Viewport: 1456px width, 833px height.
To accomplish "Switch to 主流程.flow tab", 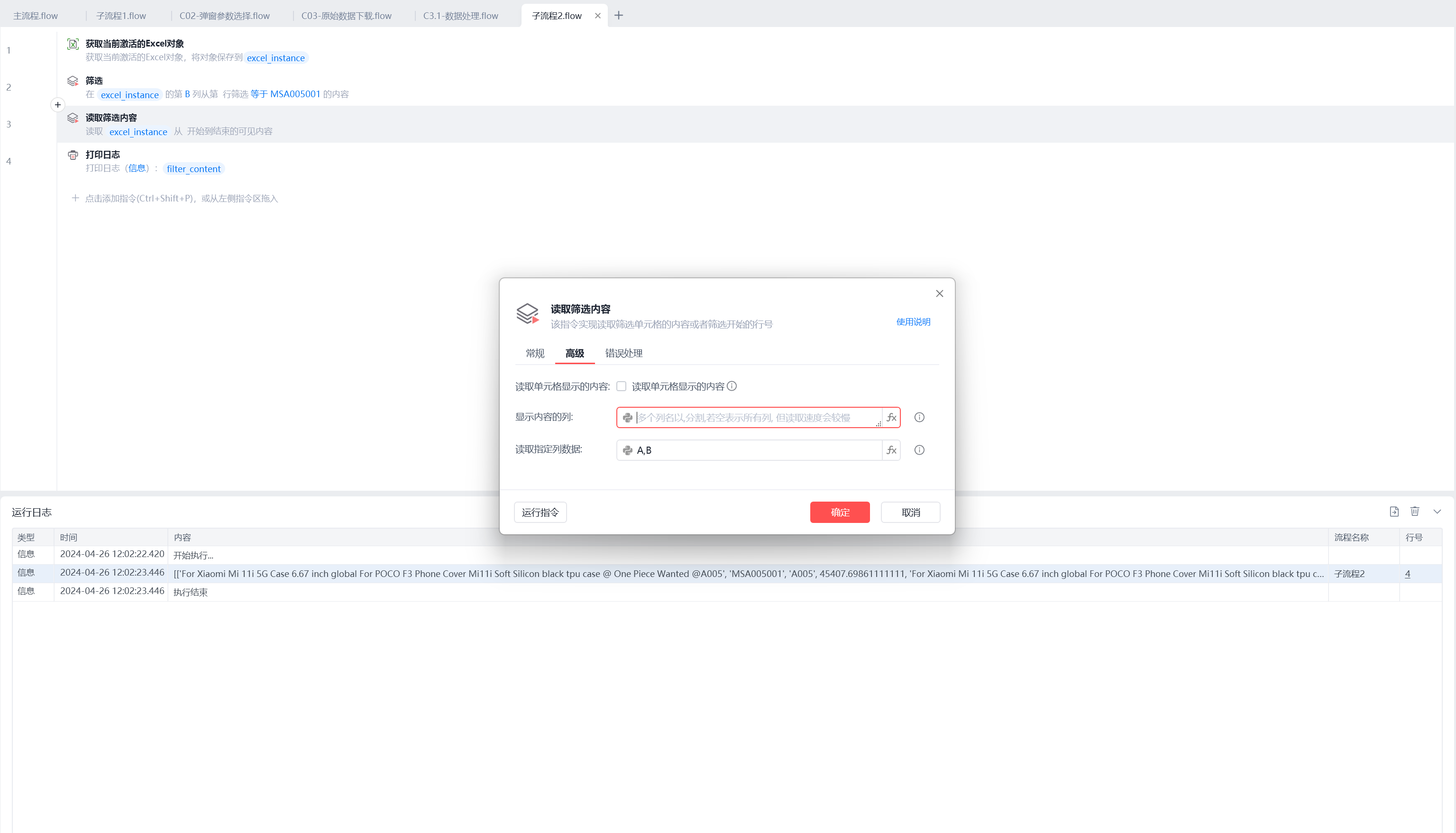I will click(x=36, y=16).
